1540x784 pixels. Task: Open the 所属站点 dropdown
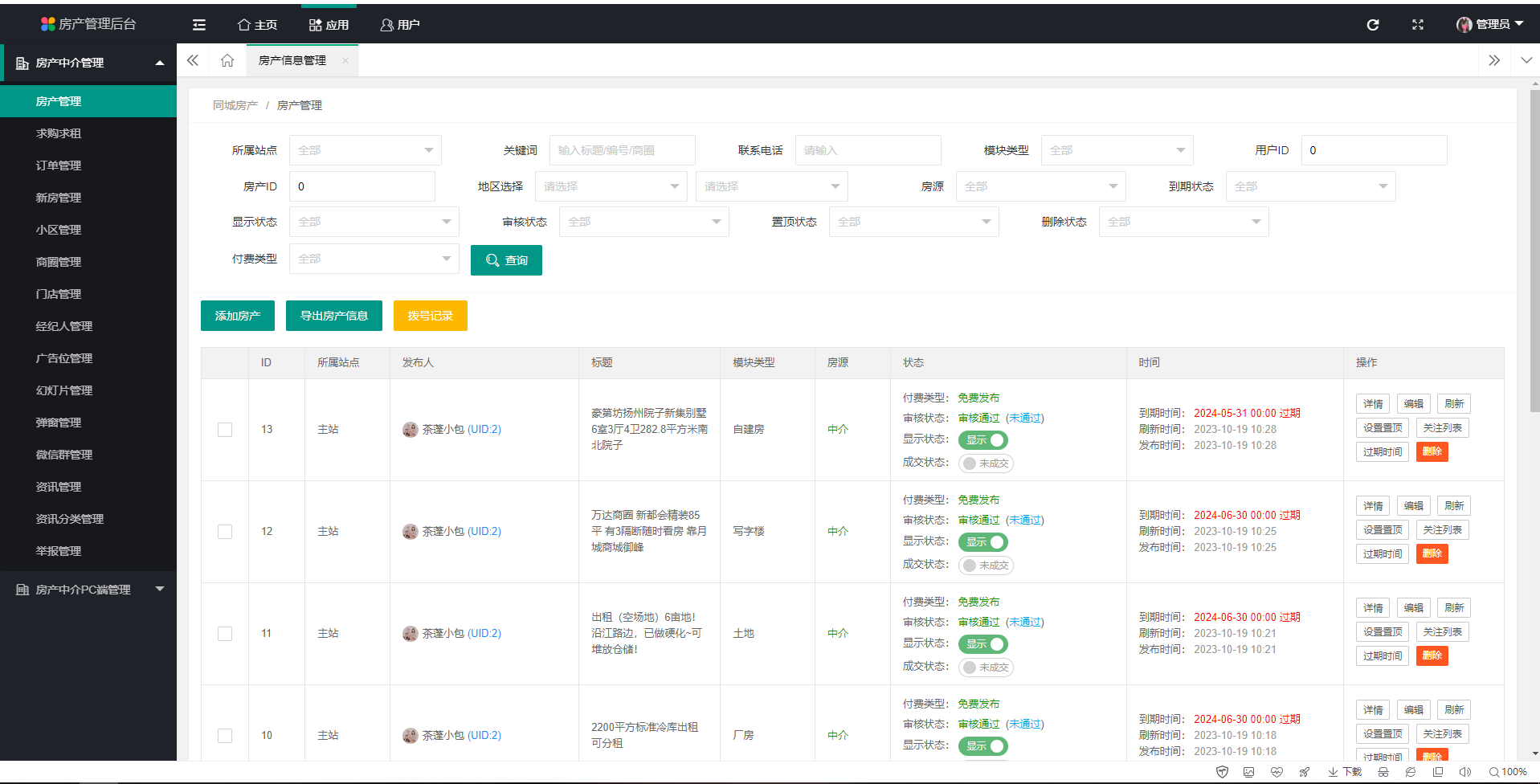point(366,150)
